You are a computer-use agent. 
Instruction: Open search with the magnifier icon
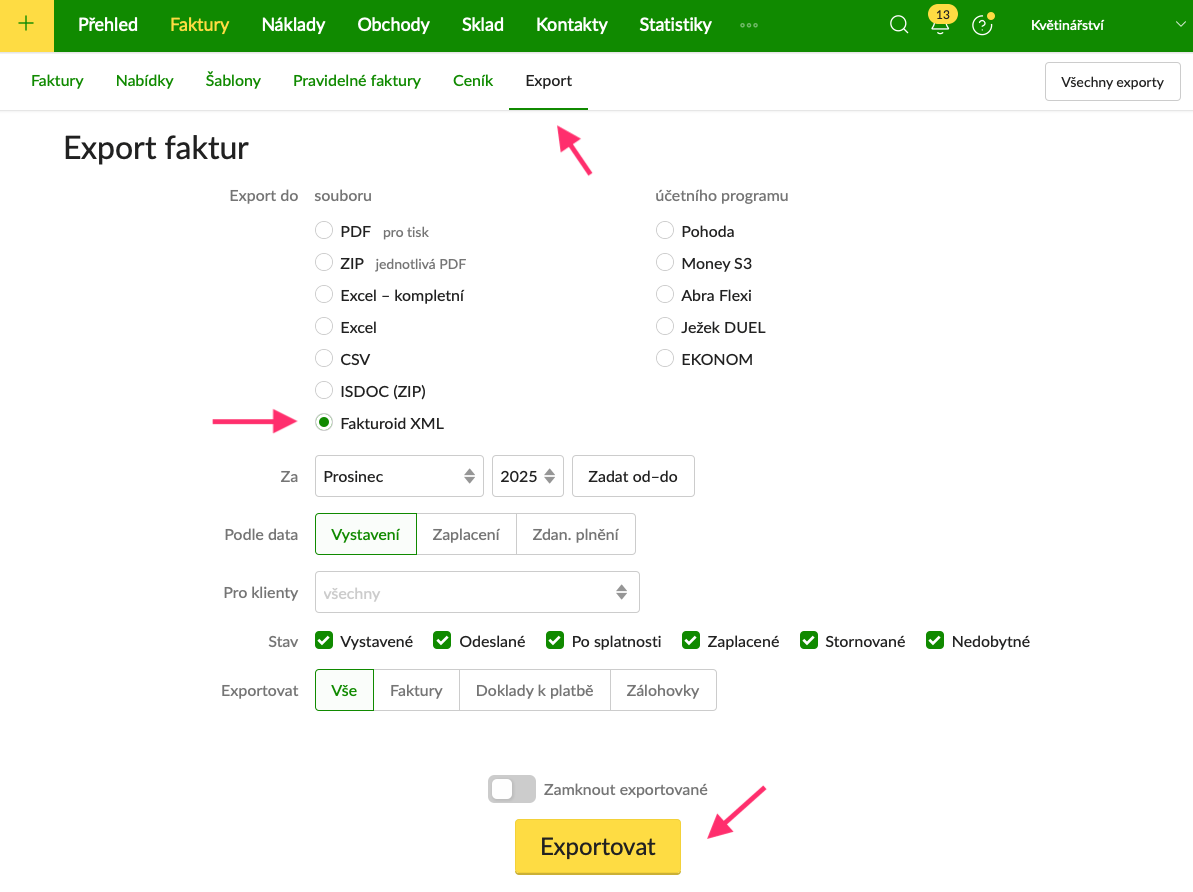pos(899,25)
